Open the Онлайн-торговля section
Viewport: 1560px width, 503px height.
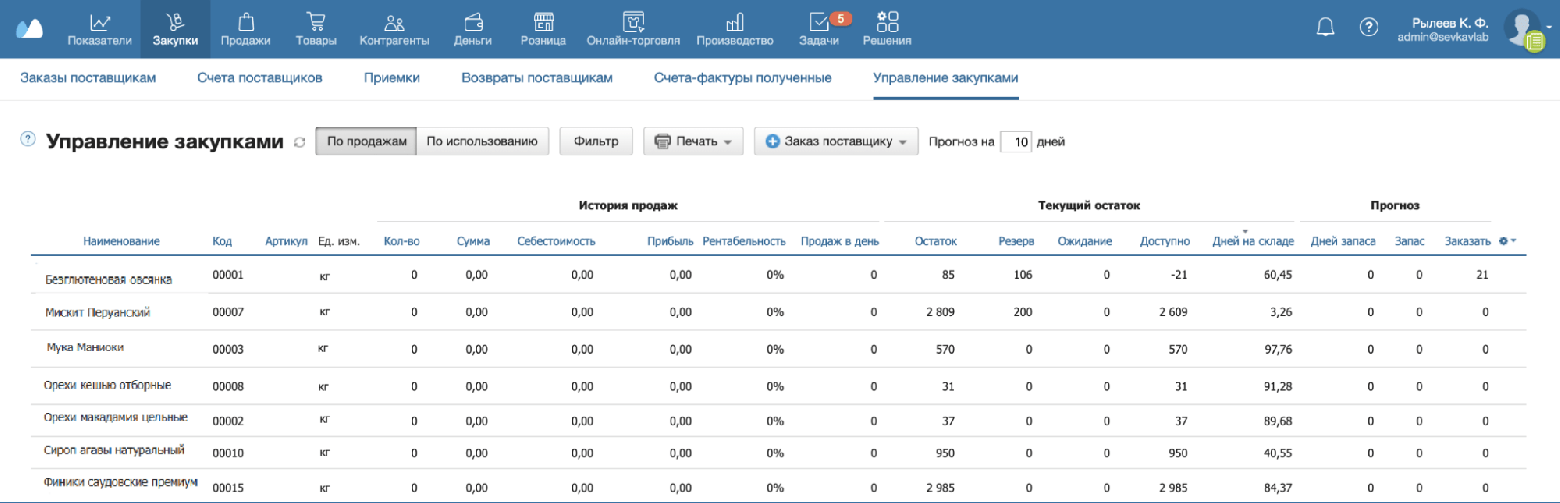click(633, 29)
